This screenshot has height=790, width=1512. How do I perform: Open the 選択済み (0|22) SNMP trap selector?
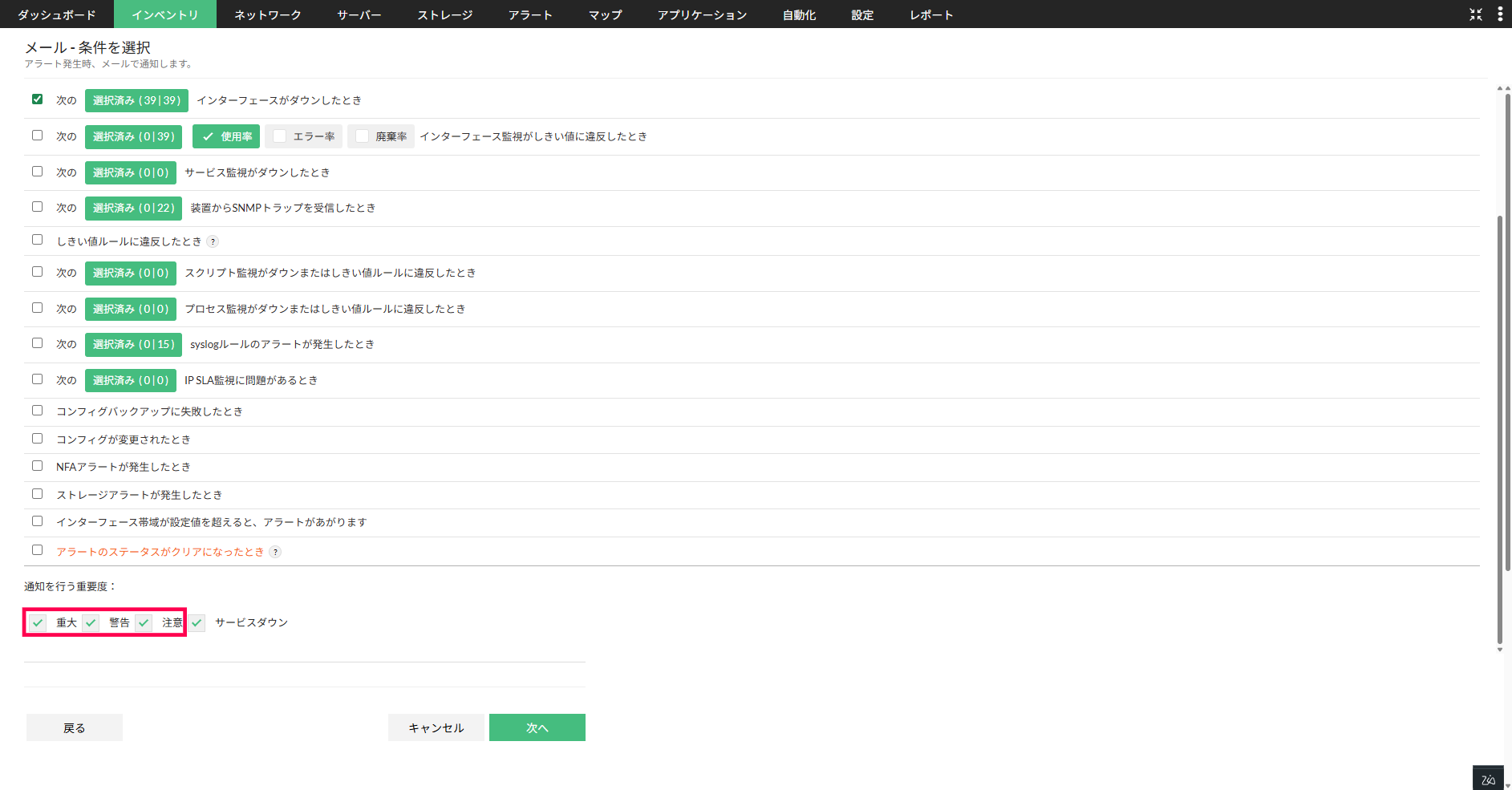(x=133, y=208)
